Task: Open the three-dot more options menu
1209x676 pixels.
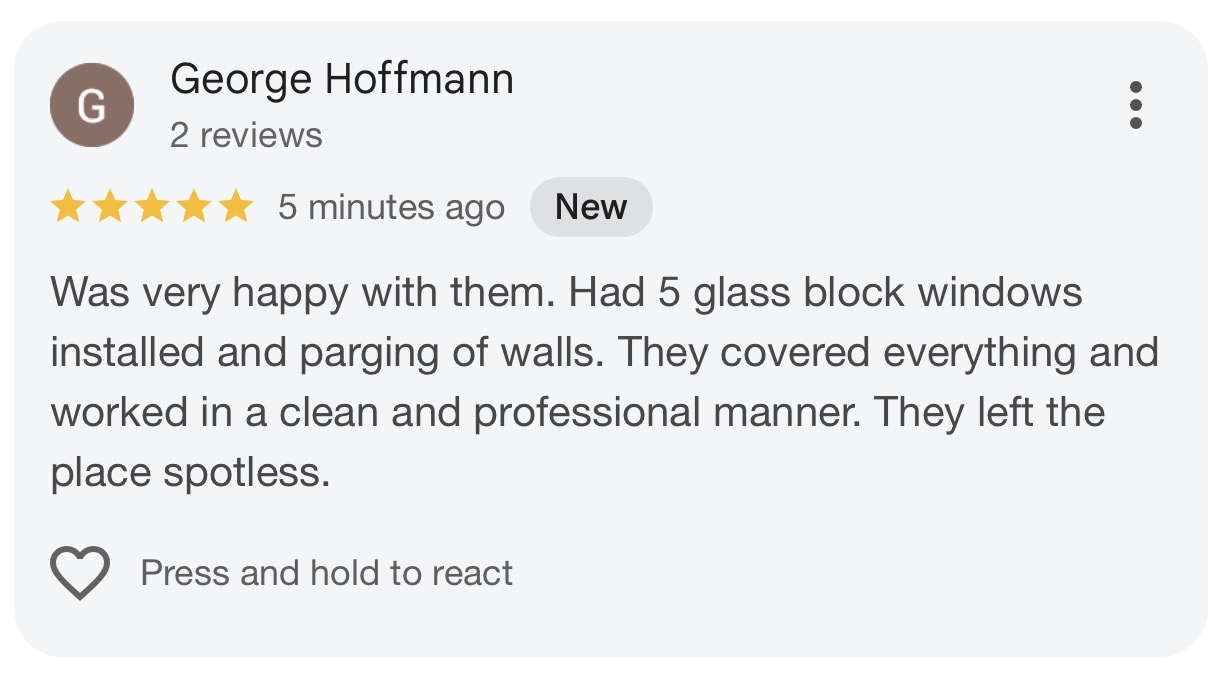Action: [x=1135, y=105]
